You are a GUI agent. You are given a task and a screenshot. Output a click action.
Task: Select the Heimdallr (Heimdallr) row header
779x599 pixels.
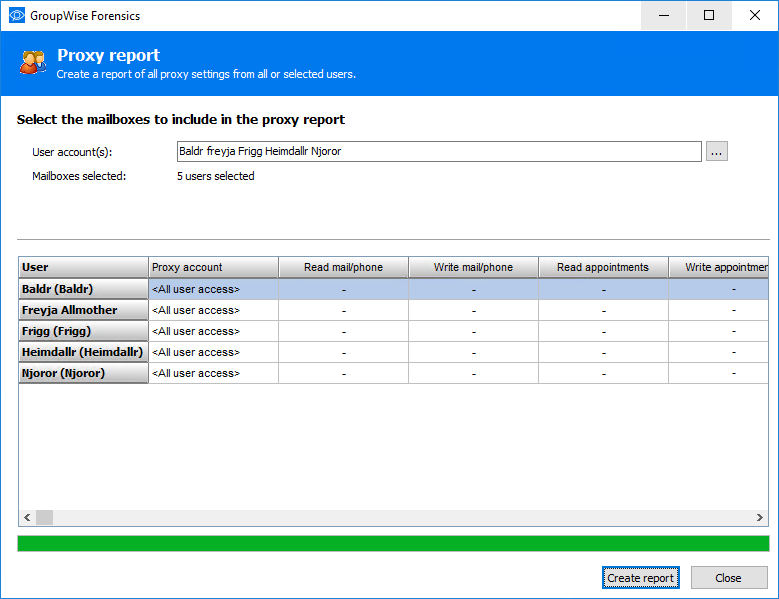[x=83, y=352]
